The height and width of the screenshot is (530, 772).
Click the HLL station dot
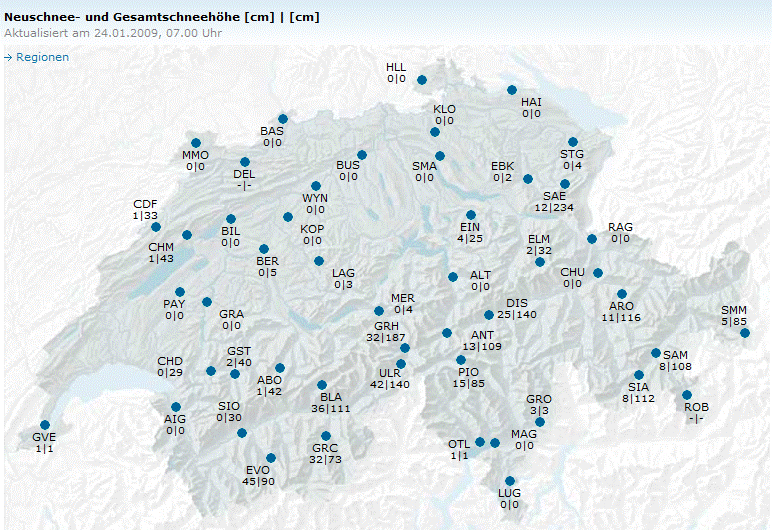pyautogui.click(x=422, y=80)
